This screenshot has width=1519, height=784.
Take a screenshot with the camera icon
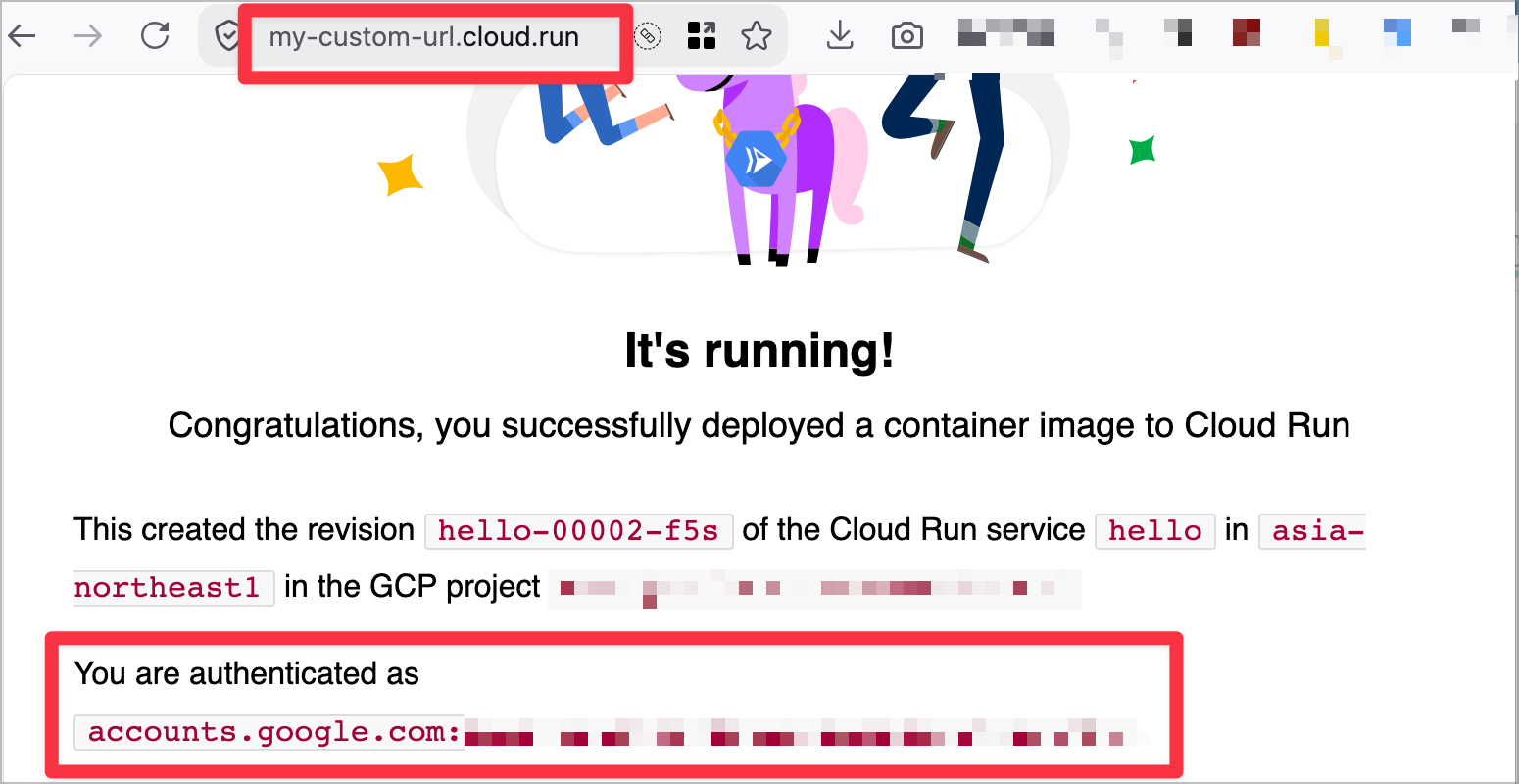[x=907, y=37]
